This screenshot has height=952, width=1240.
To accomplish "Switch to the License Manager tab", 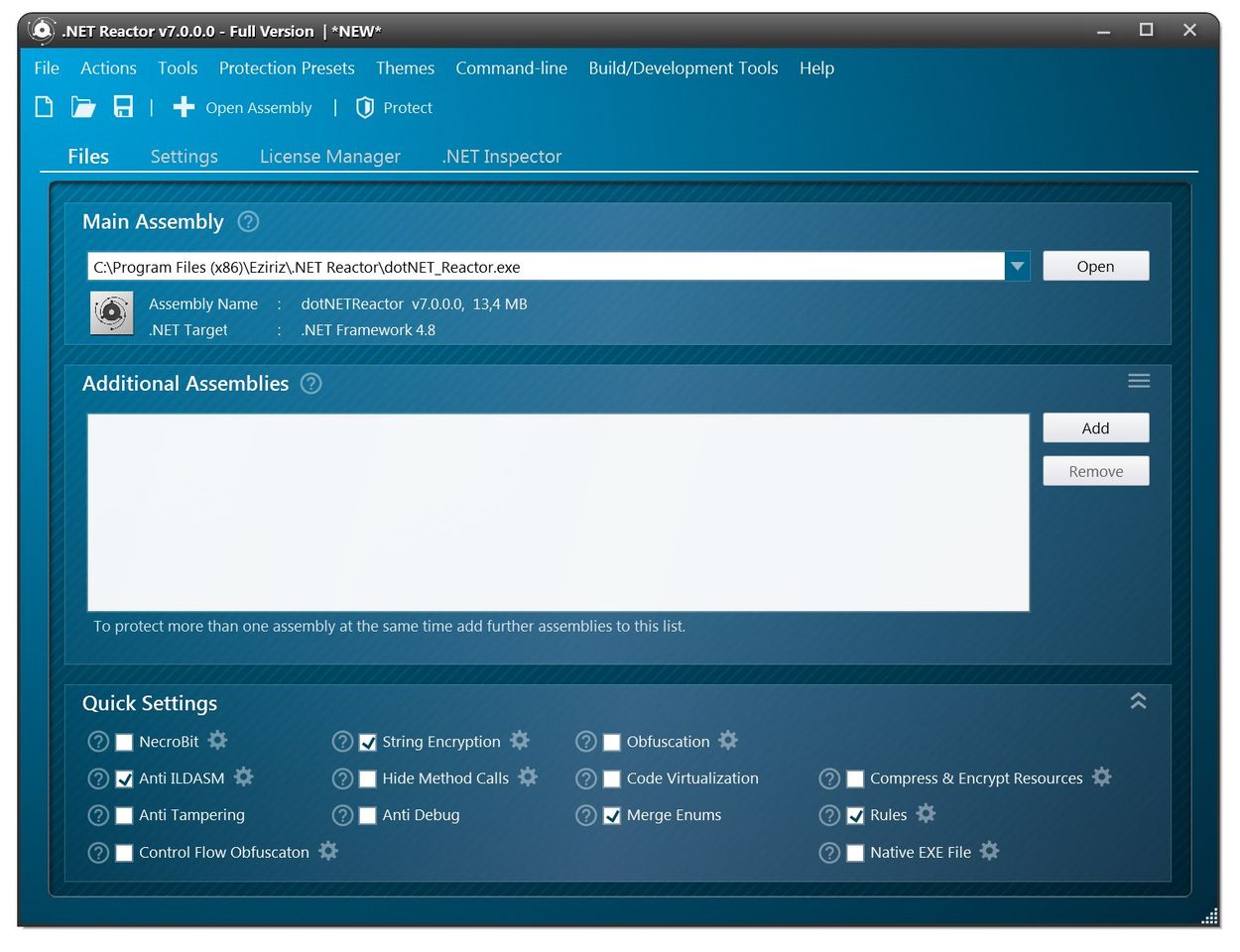I will pos(330,156).
